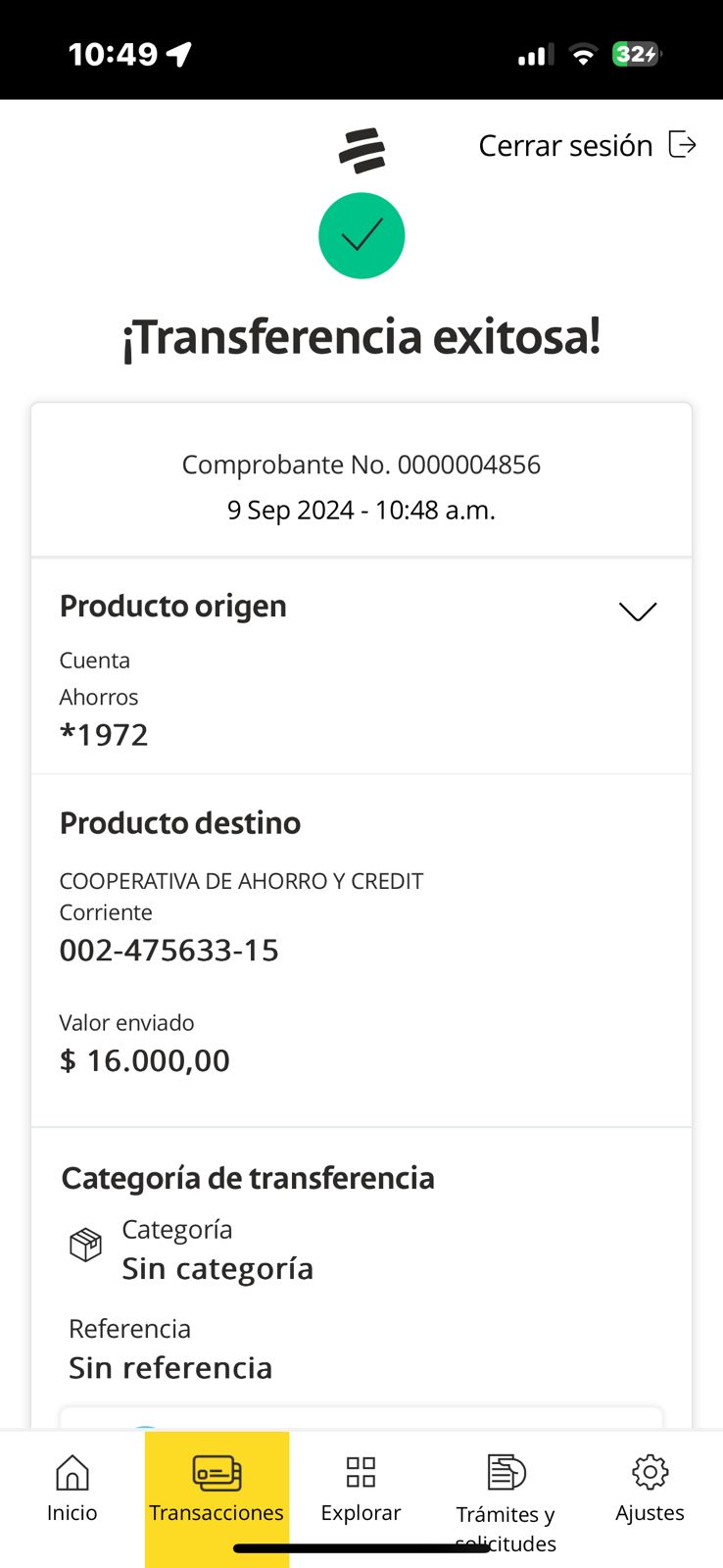723x1568 pixels.
Task: Tap the Bancolombia logo at top
Action: (361, 150)
